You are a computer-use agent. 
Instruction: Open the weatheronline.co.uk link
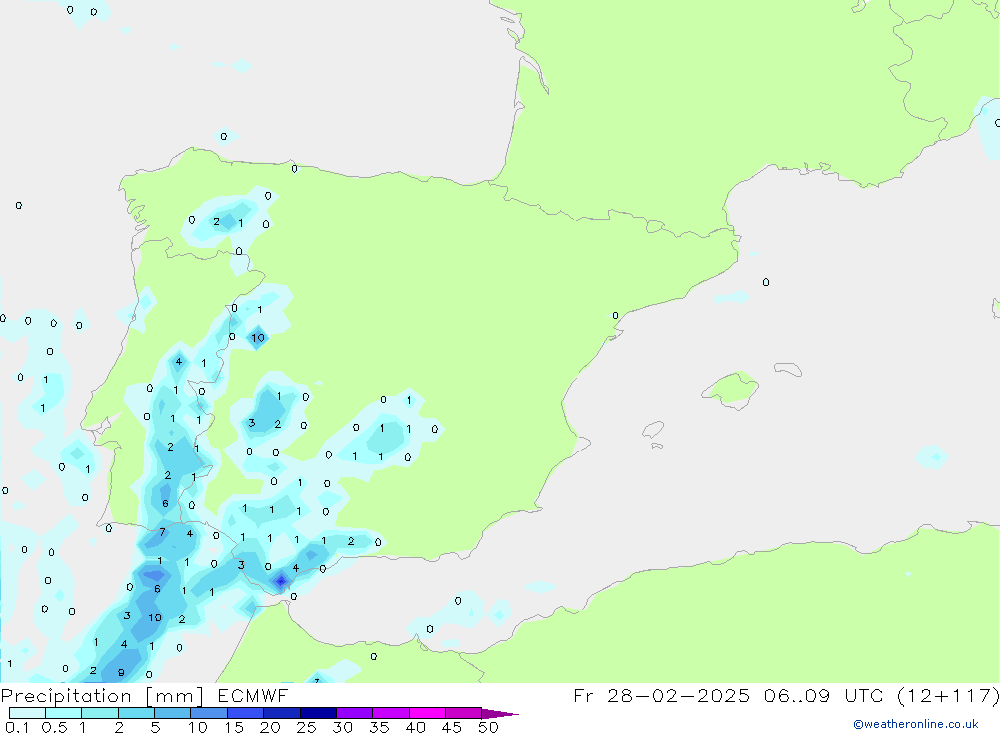(916, 724)
